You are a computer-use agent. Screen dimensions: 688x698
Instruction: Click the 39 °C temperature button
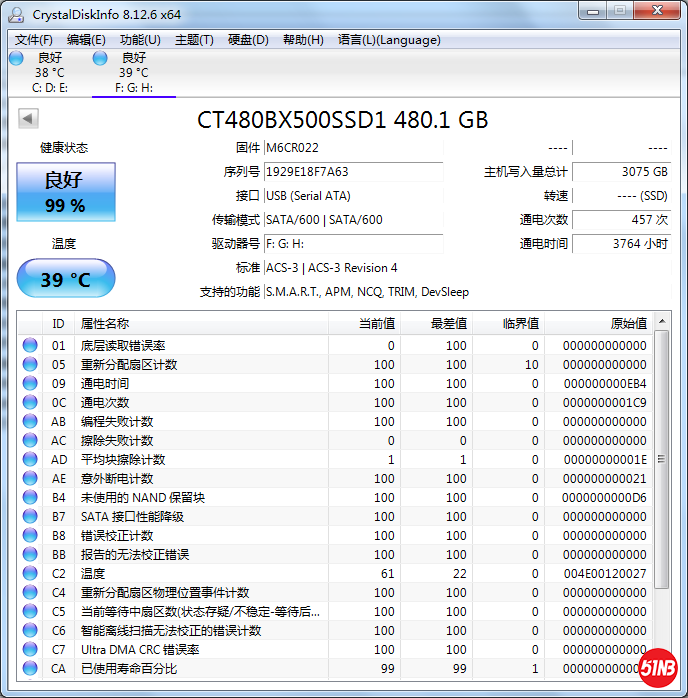(66, 279)
